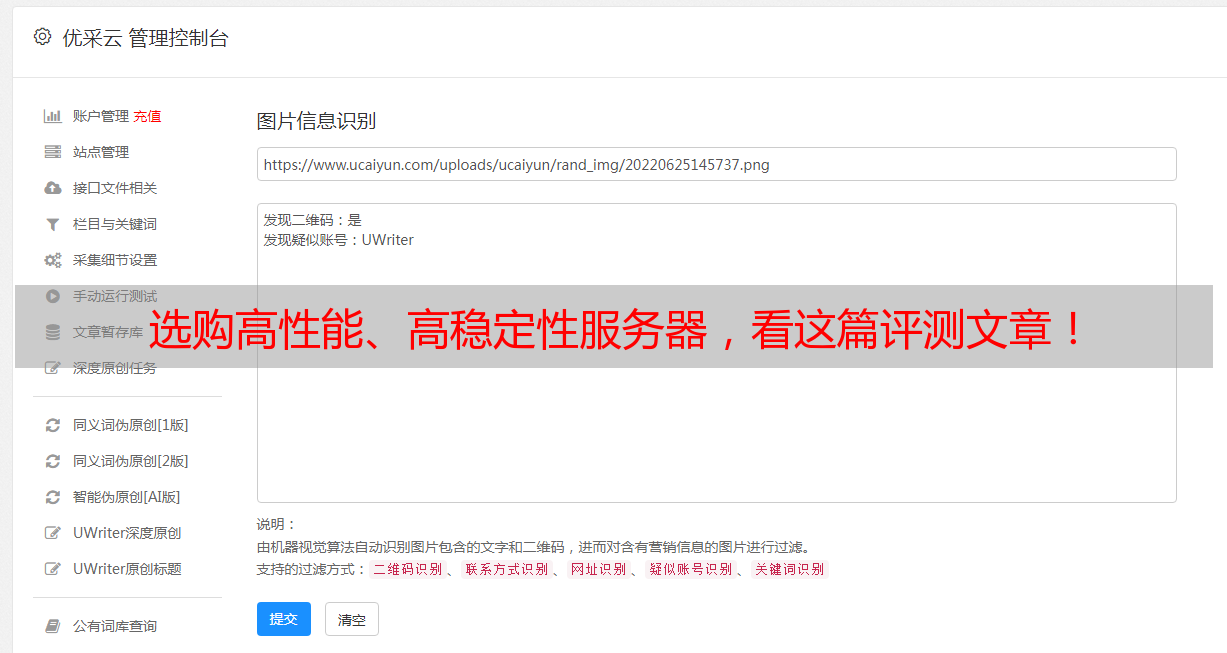Screen dimensions: 1227x653
Task: Click the refresh icon beside 同义词伪原创[2版]
Action: [53, 461]
